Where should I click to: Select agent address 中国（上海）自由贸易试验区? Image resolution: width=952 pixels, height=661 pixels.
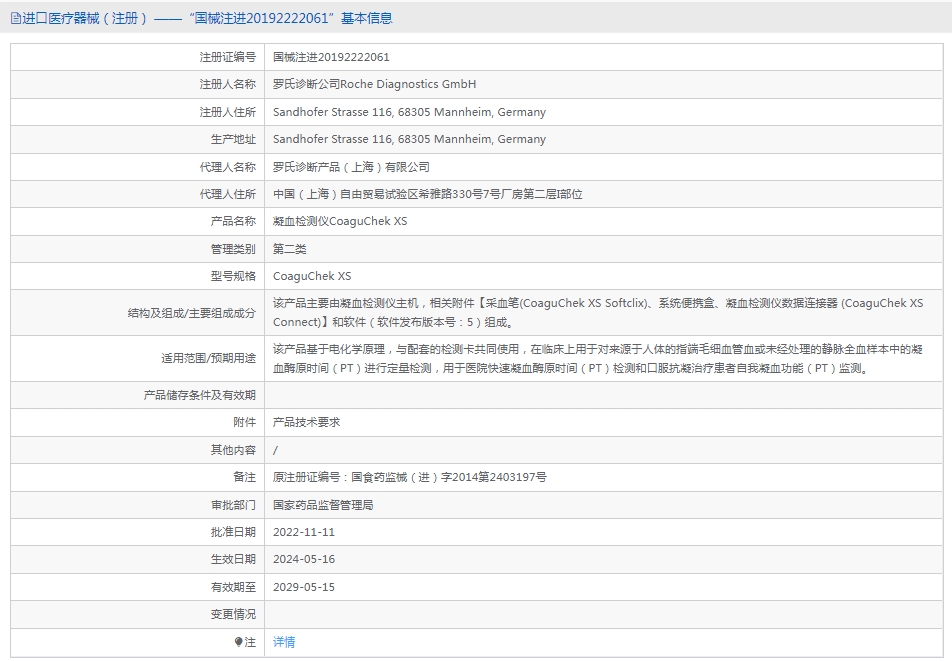[x=427, y=194]
